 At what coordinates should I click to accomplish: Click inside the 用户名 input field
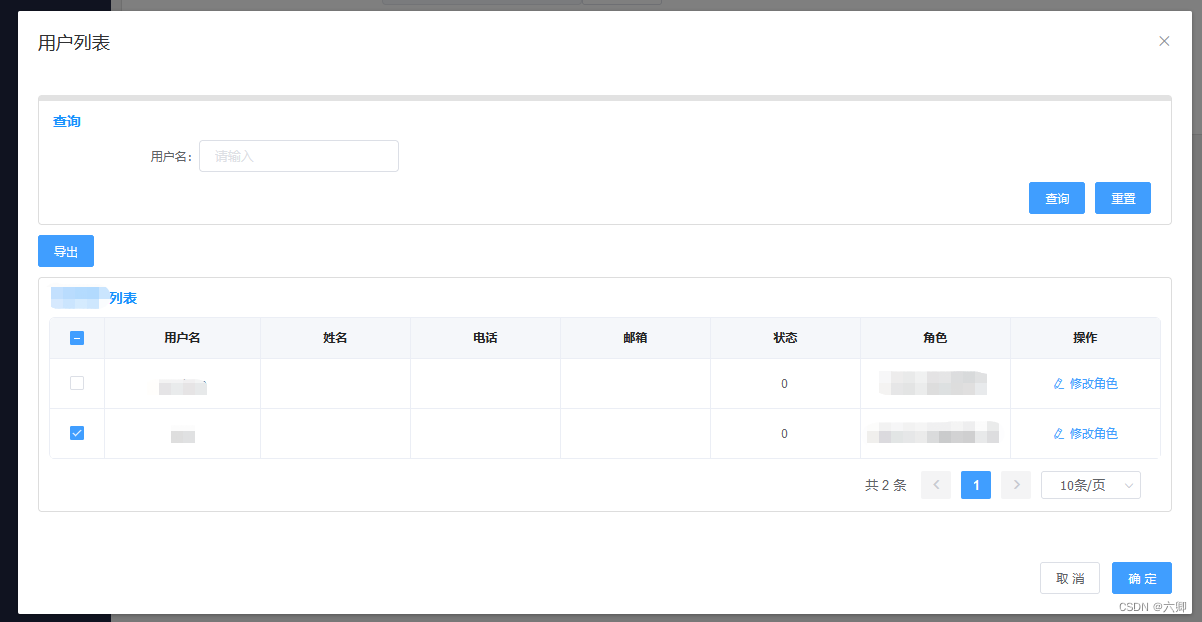coord(298,156)
